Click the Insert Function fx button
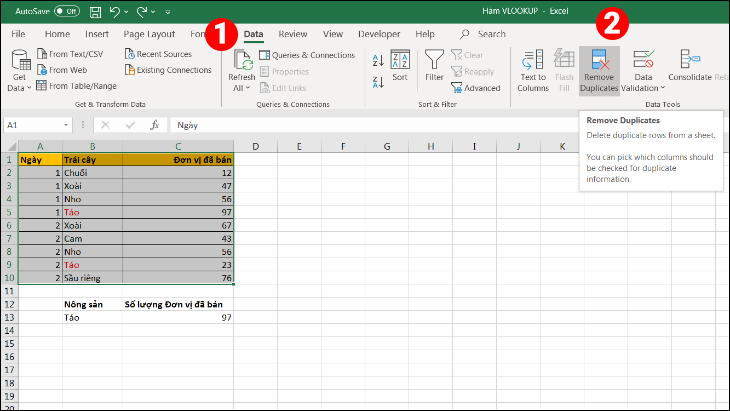The height and width of the screenshot is (411, 730). click(155, 125)
